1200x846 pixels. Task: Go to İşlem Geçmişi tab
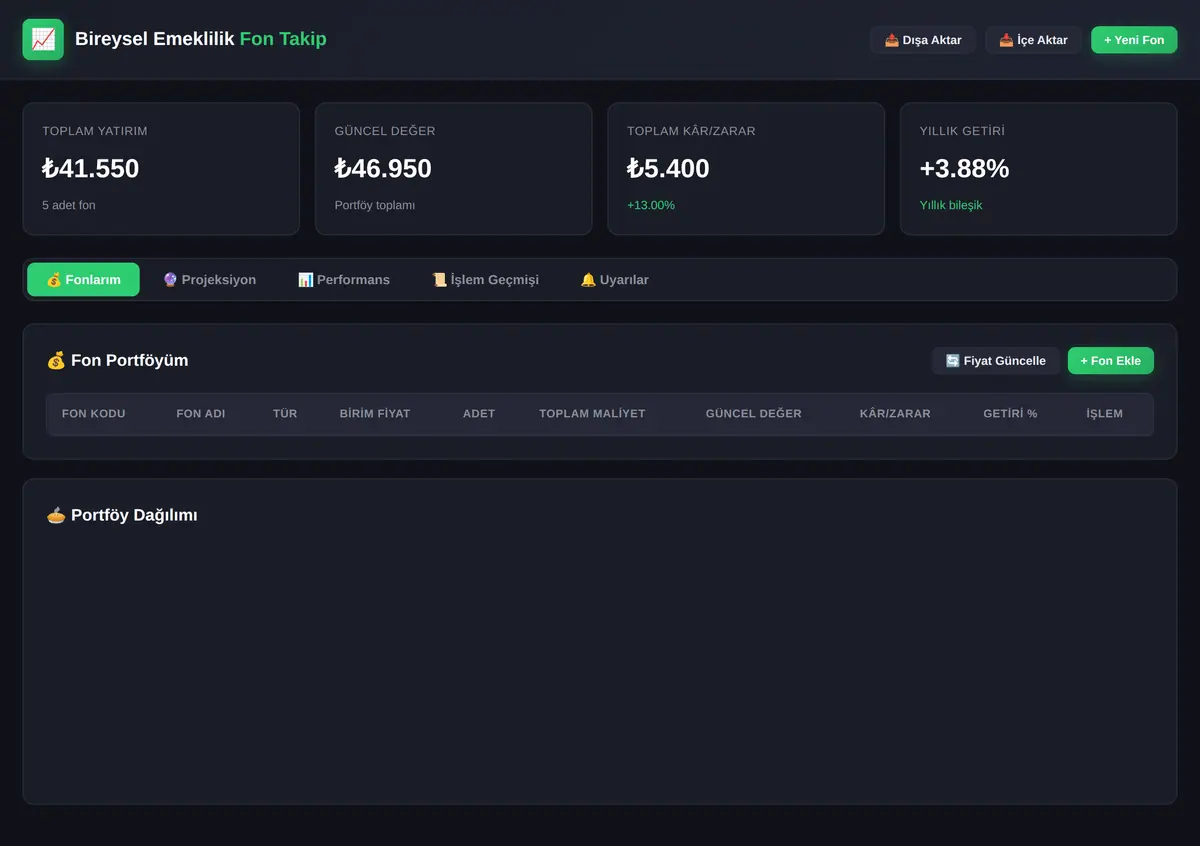[485, 279]
